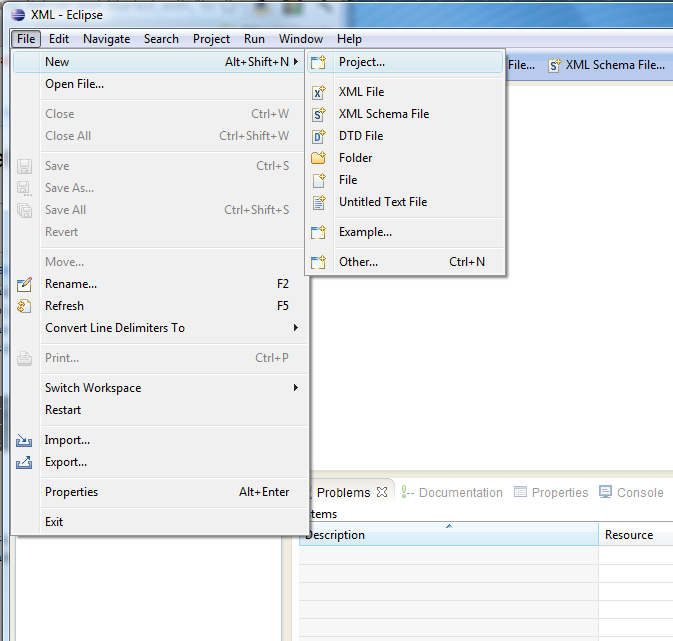Click the Import icon

(x=24, y=440)
